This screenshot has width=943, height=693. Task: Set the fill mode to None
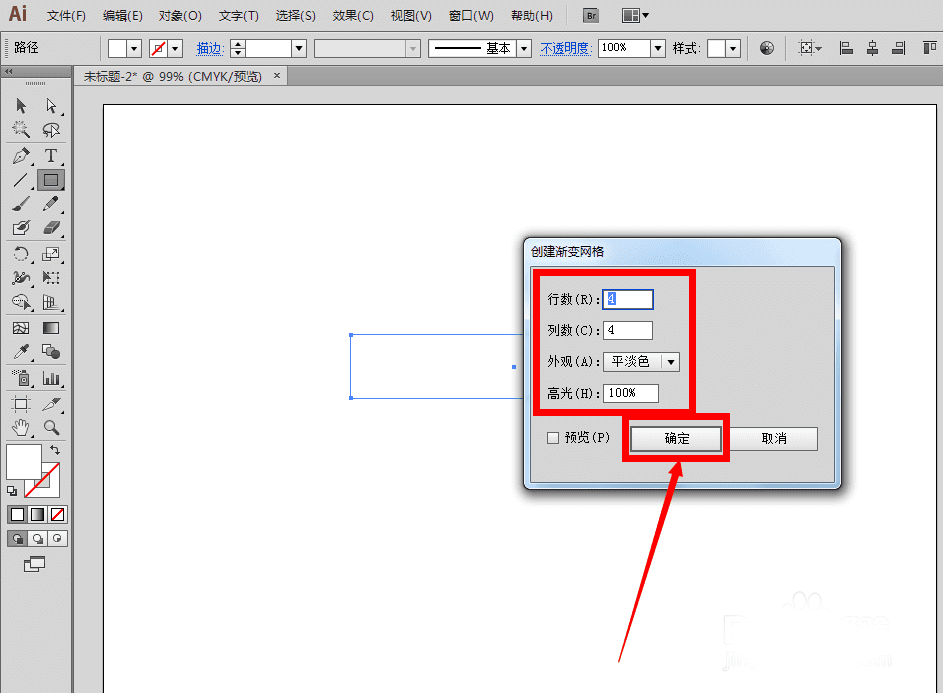tap(58, 514)
